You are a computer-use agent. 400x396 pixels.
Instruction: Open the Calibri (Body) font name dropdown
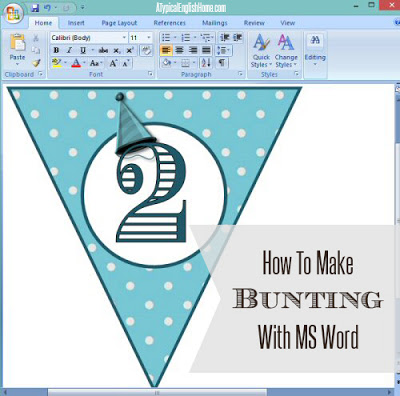(89, 38)
